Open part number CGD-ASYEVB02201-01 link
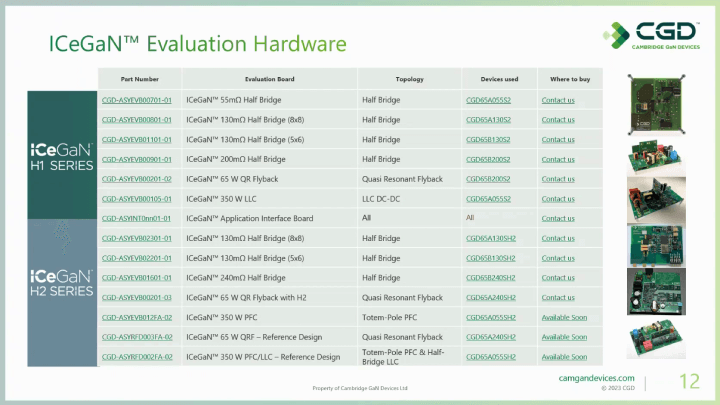 tap(136, 258)
